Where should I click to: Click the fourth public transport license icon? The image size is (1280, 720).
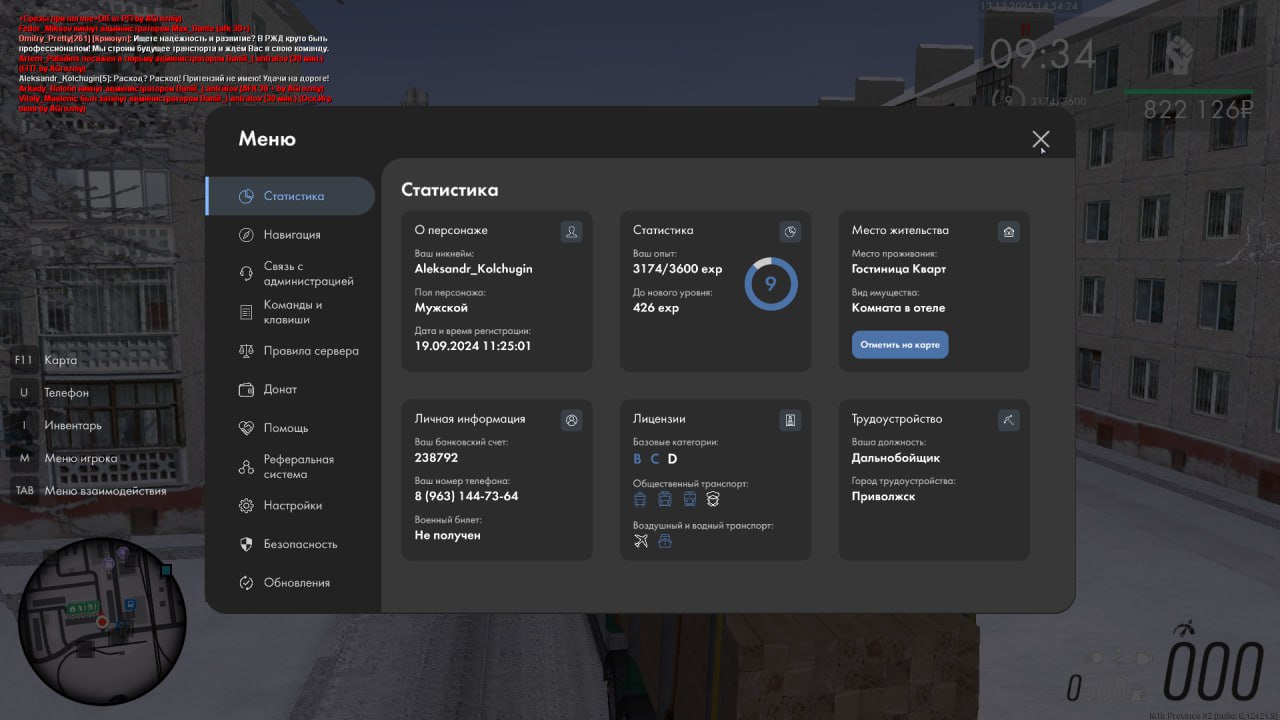pos(713,499)
